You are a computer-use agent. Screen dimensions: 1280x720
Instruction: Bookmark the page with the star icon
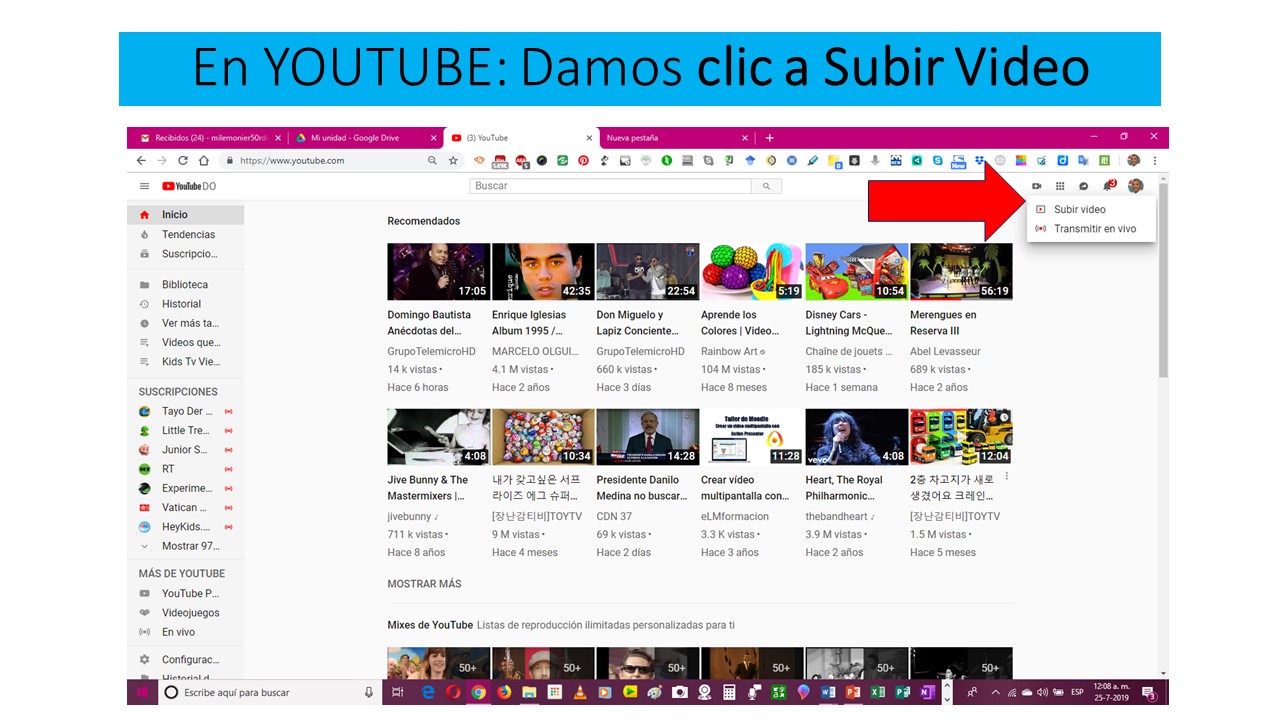(x=453, y=160)
